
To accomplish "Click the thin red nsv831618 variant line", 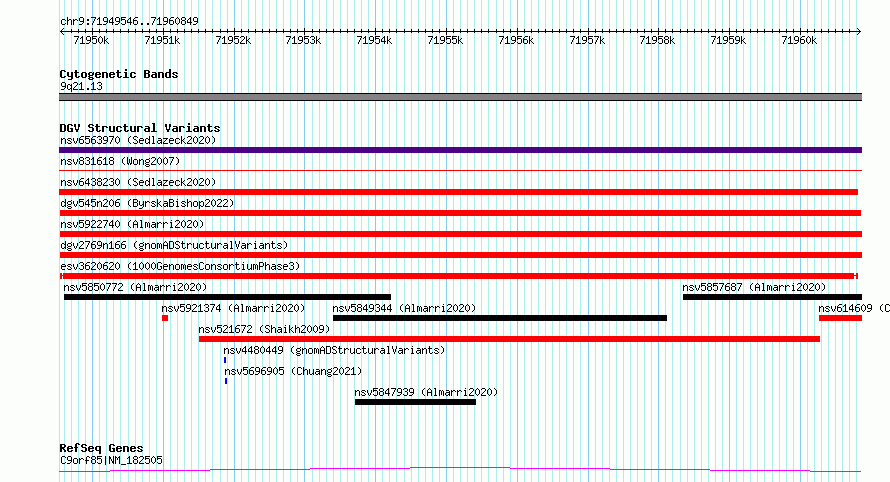I will 460,170.
